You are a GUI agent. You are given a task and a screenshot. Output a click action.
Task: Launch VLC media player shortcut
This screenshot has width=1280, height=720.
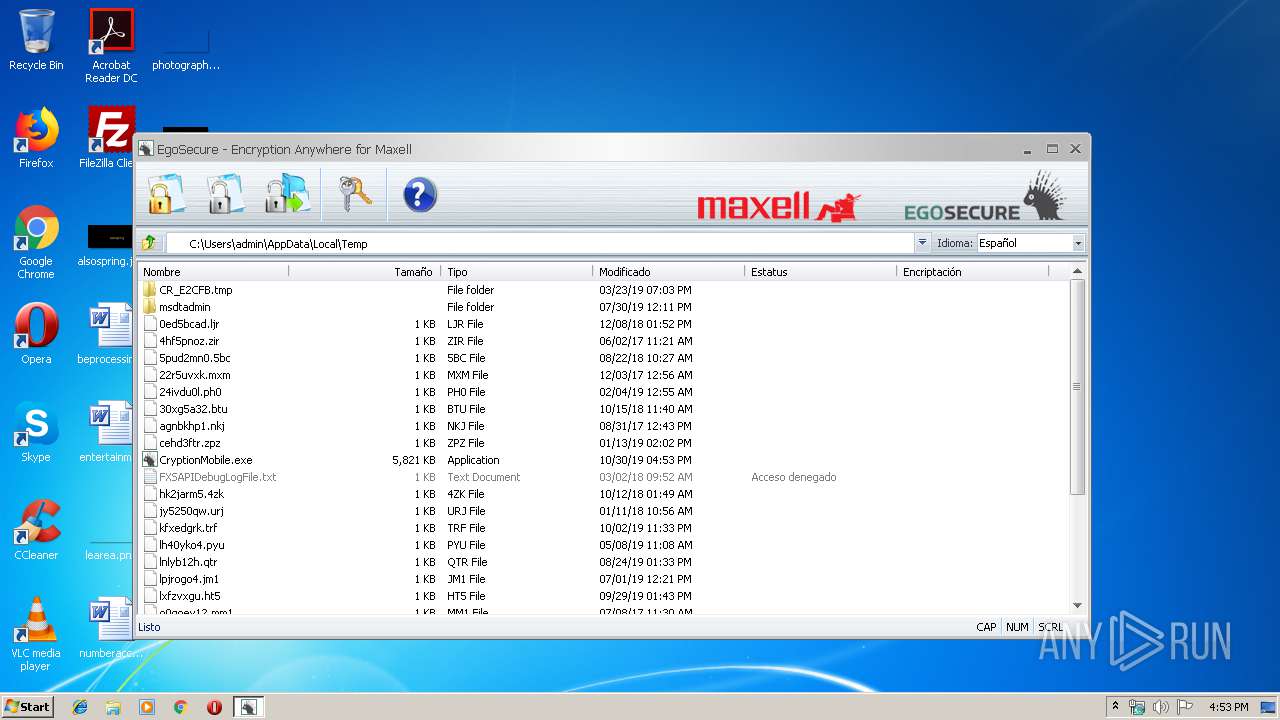tap(36, 634)
